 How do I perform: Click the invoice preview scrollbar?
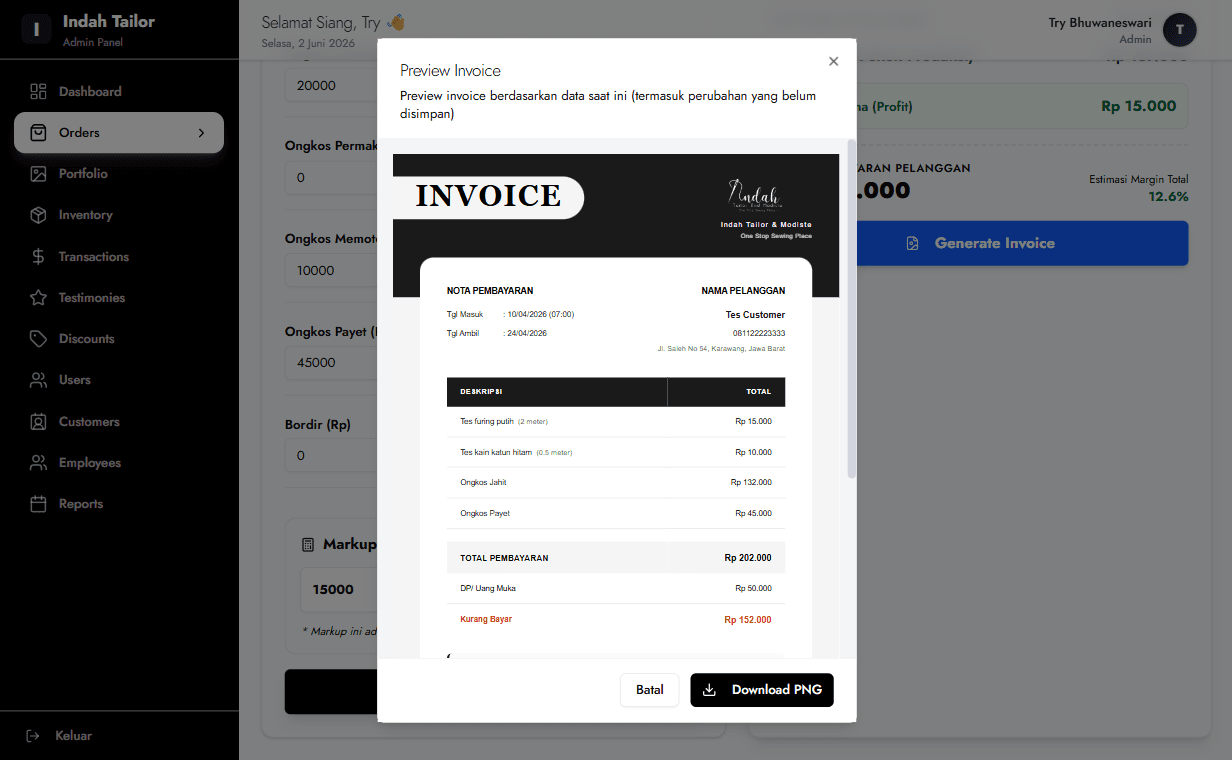[851, 310]
